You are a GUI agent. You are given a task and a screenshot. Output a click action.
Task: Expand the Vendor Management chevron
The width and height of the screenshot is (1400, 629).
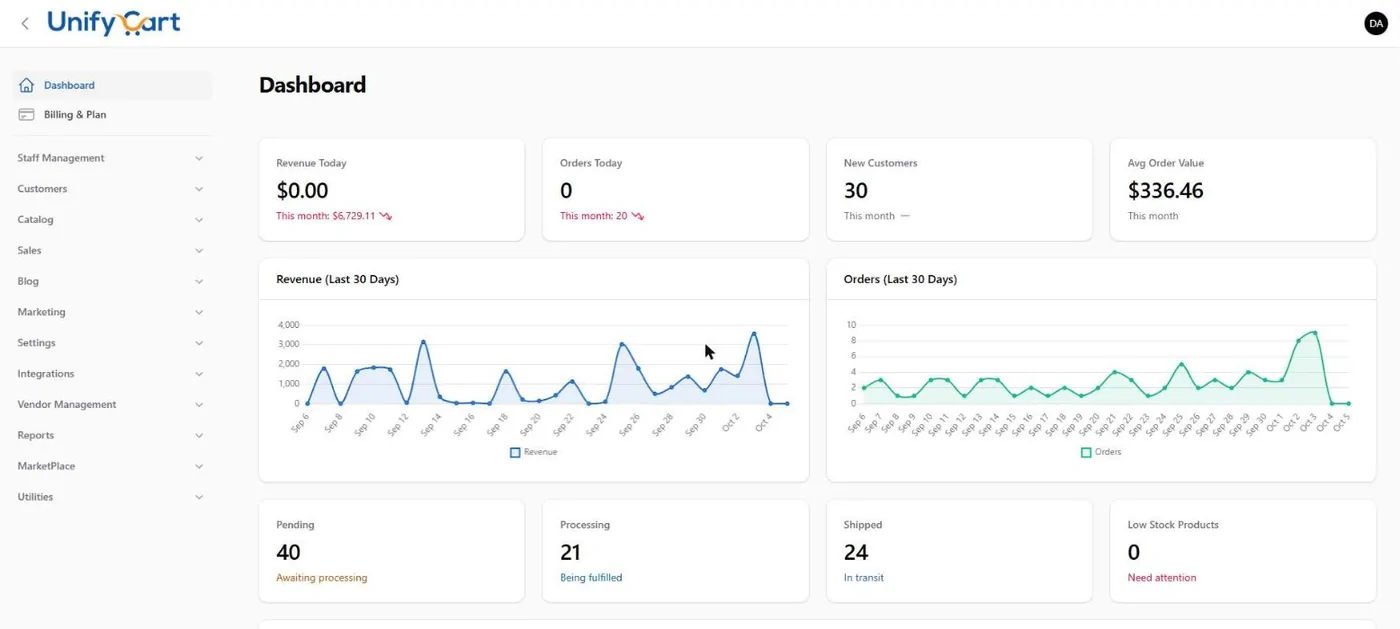[x=199, y=405]
